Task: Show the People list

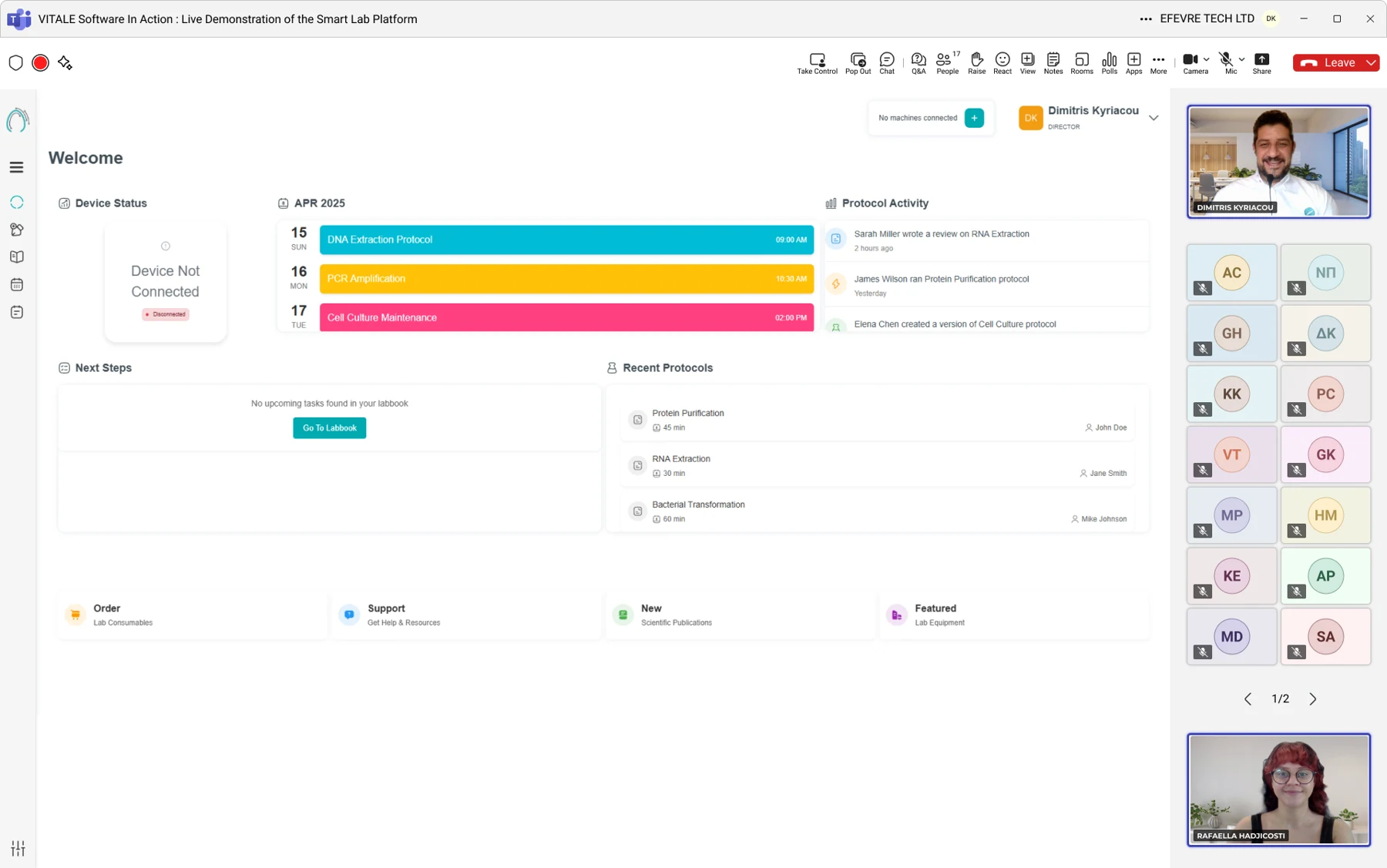Action: [x=948, y=63]
